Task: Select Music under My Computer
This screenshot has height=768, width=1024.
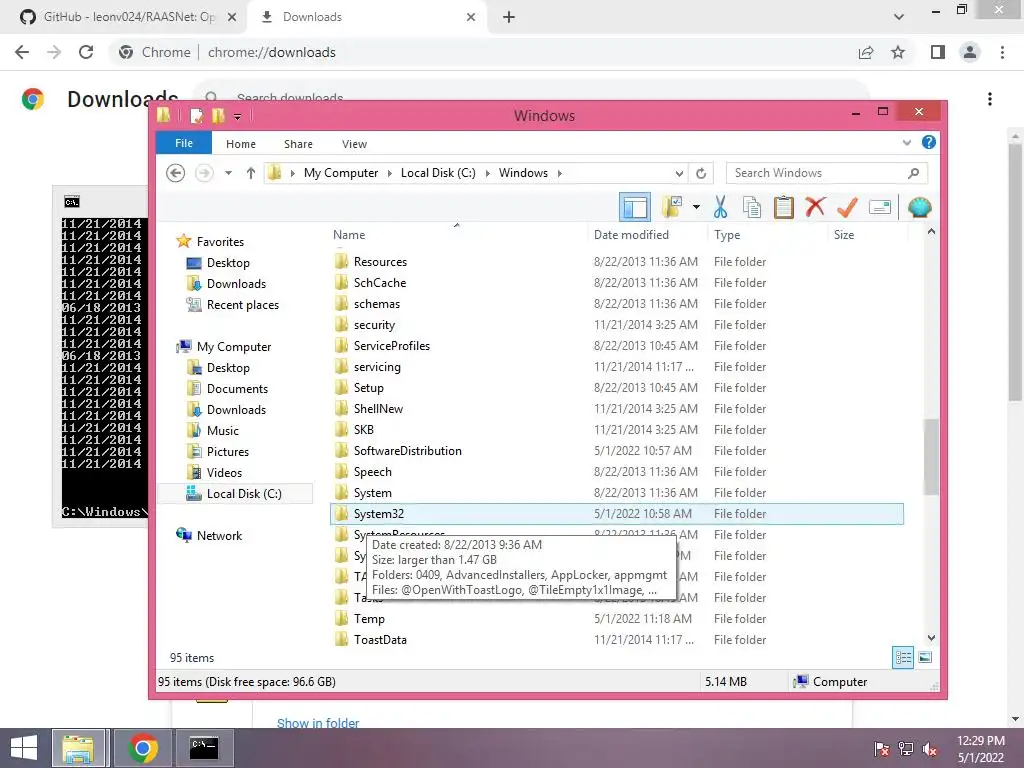Action: 223,430
